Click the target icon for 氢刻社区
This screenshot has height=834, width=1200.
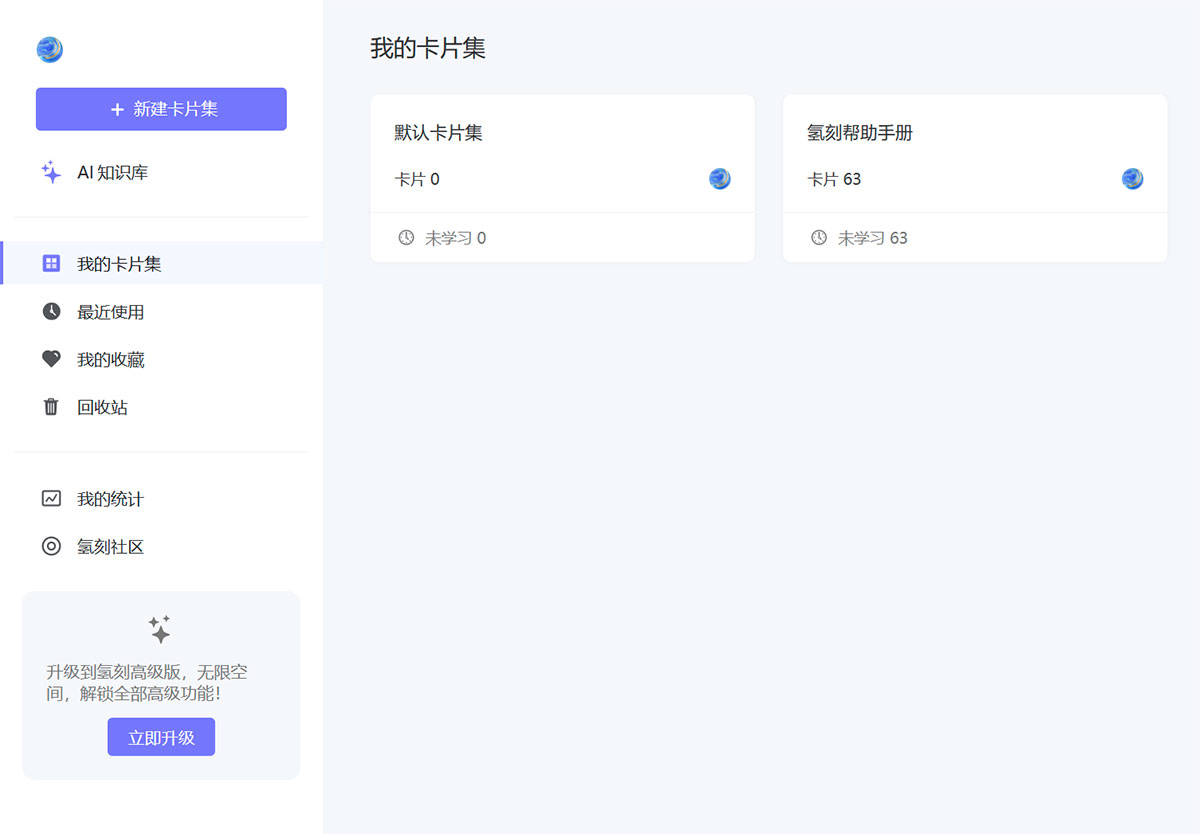pos(51,546)
